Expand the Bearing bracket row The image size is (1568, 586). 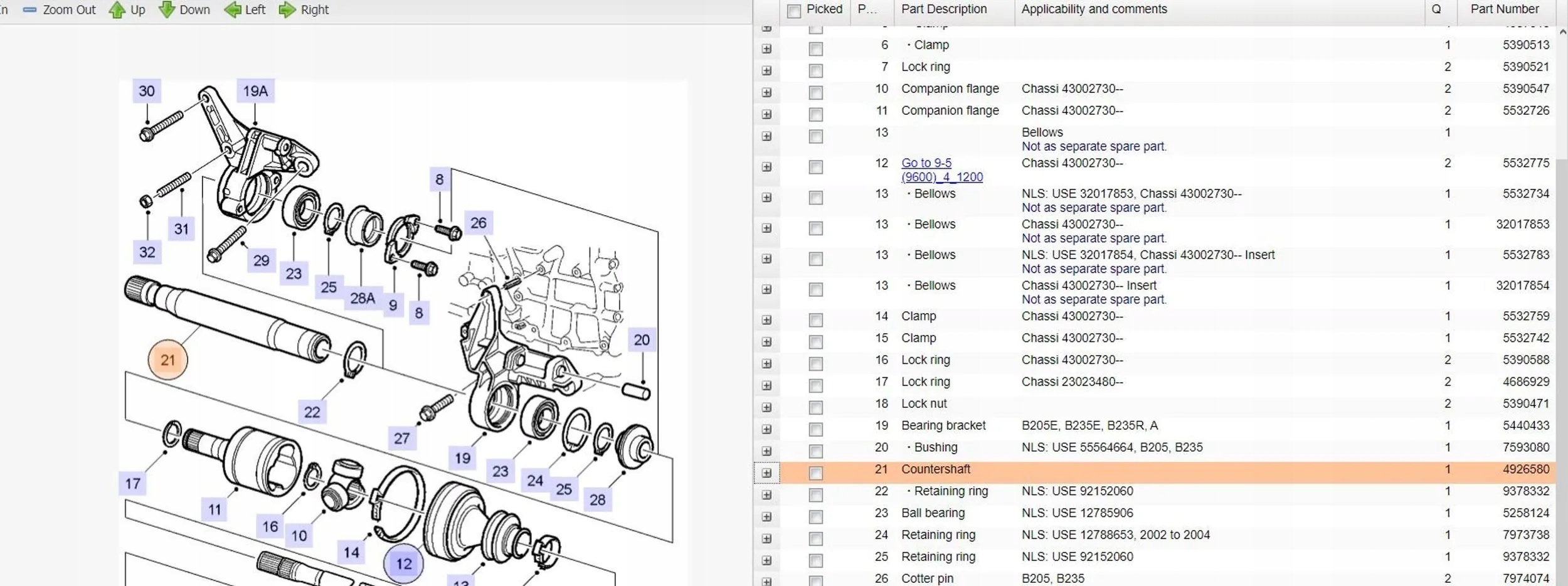click(766, 429)
